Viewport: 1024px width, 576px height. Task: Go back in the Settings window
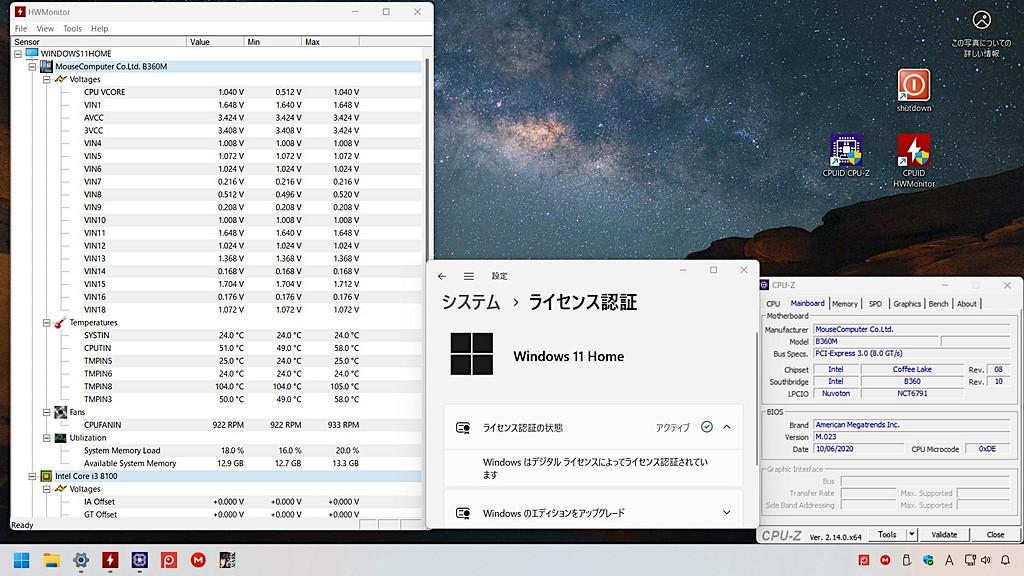pyautogui.click(x=442, y=276)
